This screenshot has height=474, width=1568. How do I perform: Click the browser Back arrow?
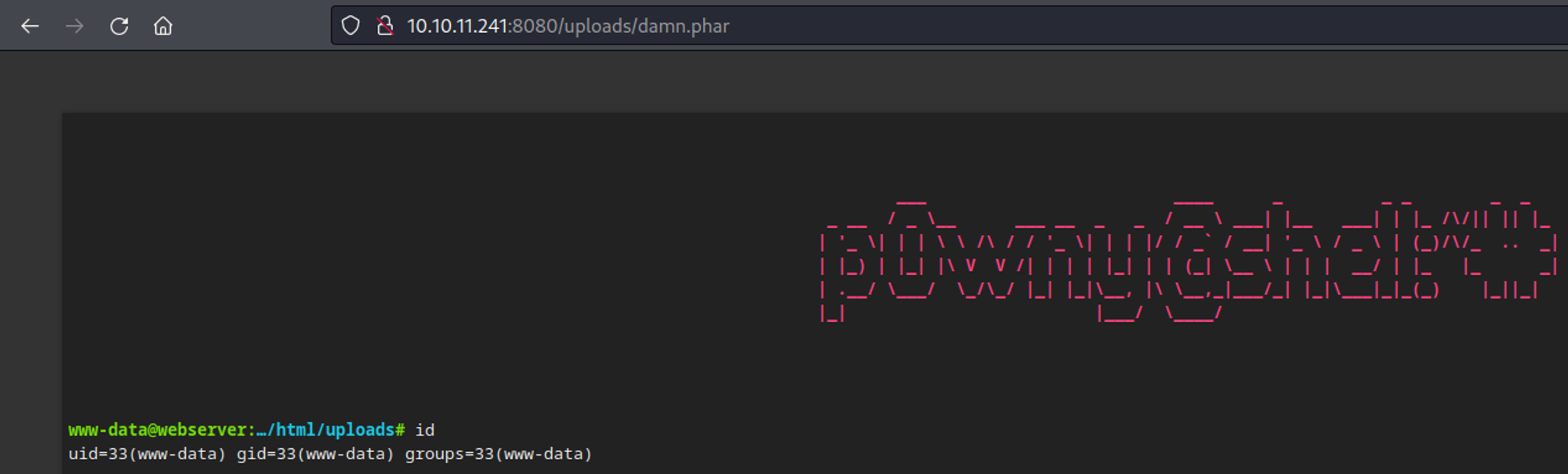30,26
